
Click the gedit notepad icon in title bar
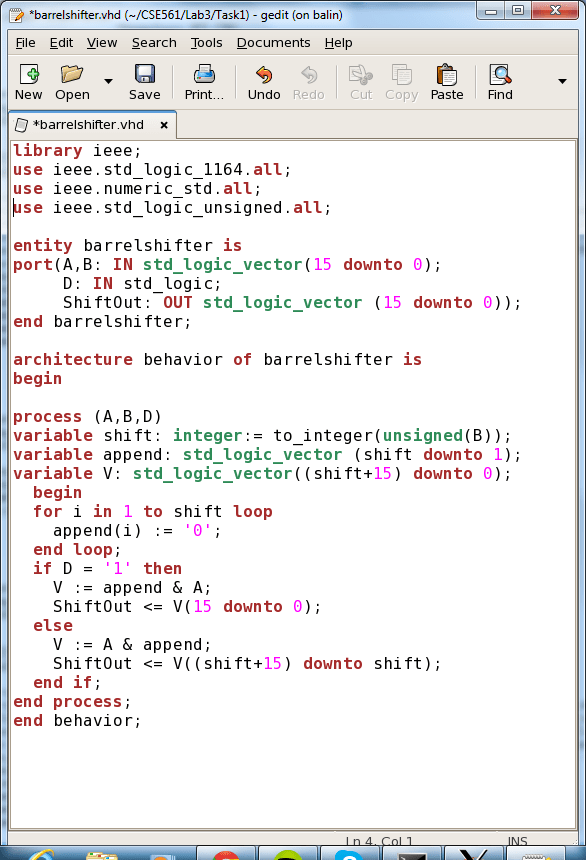click(x=16, y=15)
